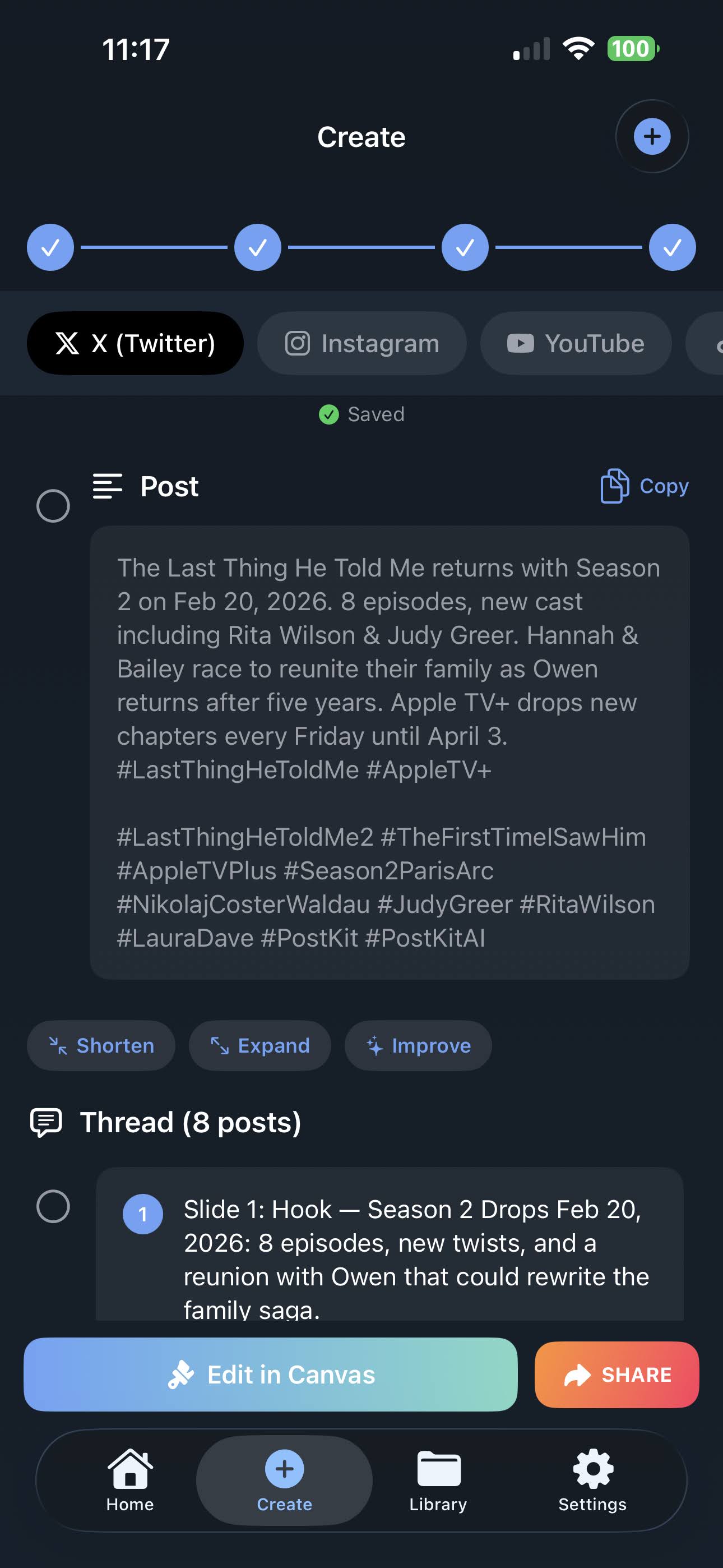The image size is (723, 1568).
Task: Tap the thread speech bubble icon
Action: 47,1122
